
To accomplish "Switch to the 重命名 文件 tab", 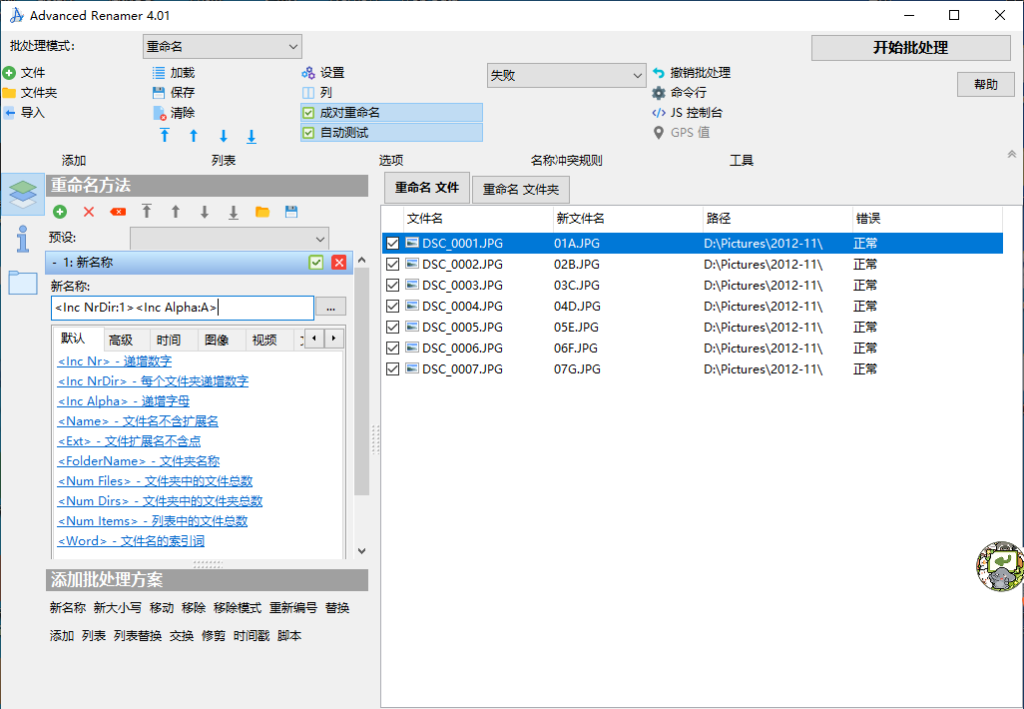I will coord(427,188).
